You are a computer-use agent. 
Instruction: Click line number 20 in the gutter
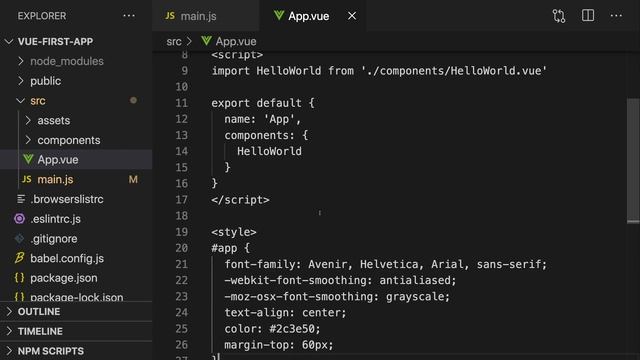[x=182, y=248]
